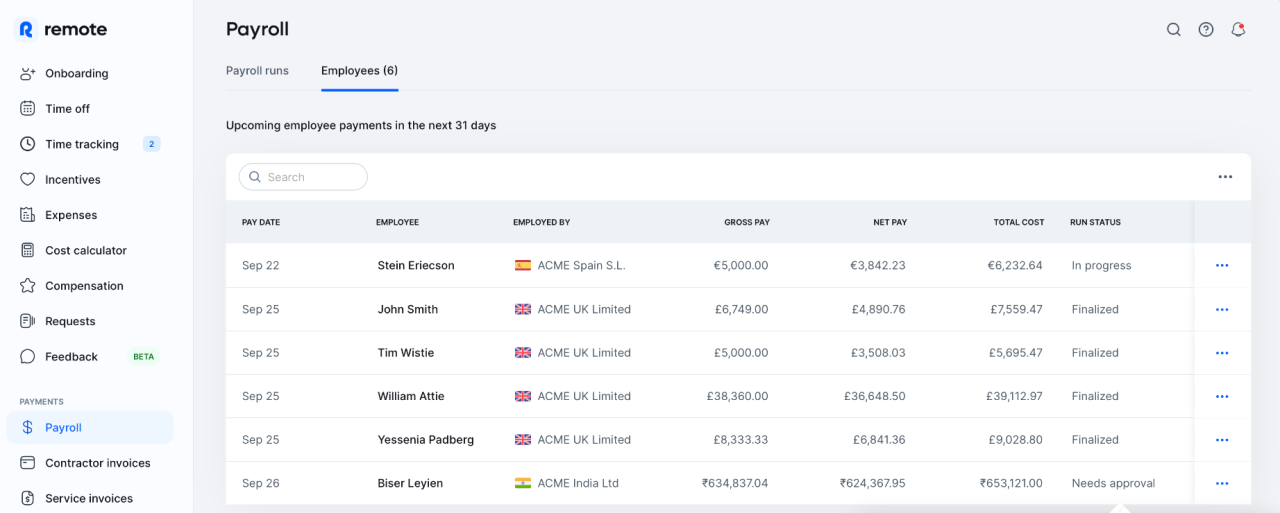Open Onboarding from the sidebar

coord(76,73)
